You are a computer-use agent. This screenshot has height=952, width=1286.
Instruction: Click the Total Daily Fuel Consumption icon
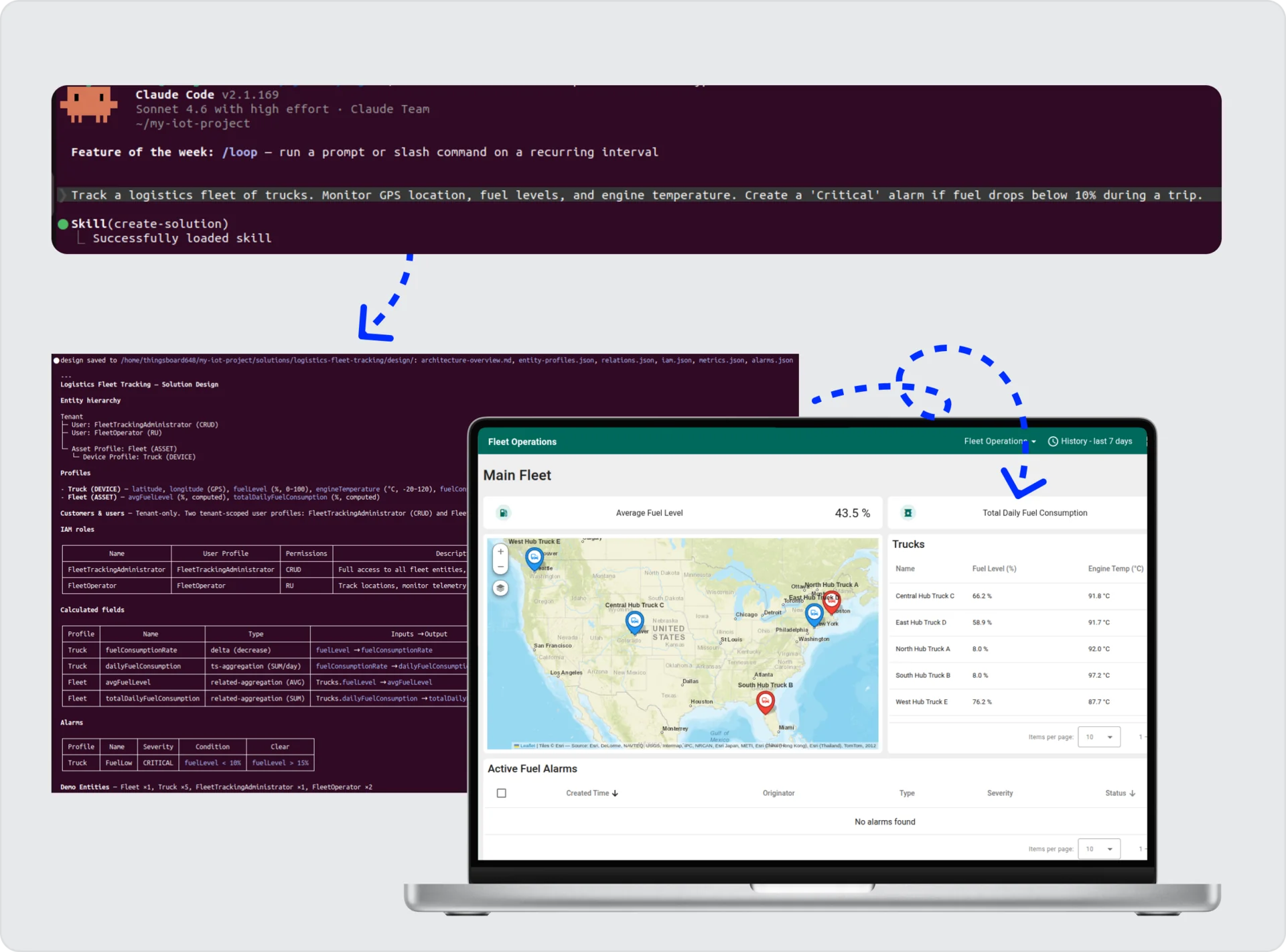908,513
